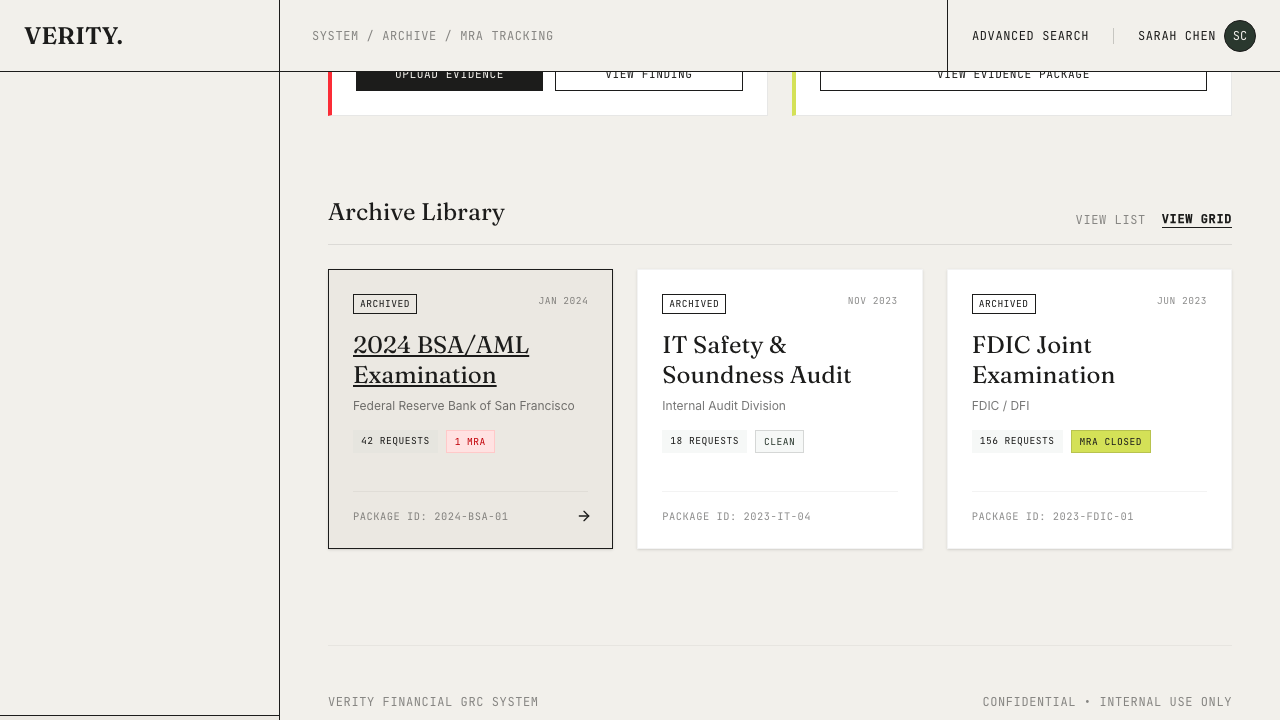Click the VIEW FINDING button
1280x720 pixels.
[x=649, y=80]
